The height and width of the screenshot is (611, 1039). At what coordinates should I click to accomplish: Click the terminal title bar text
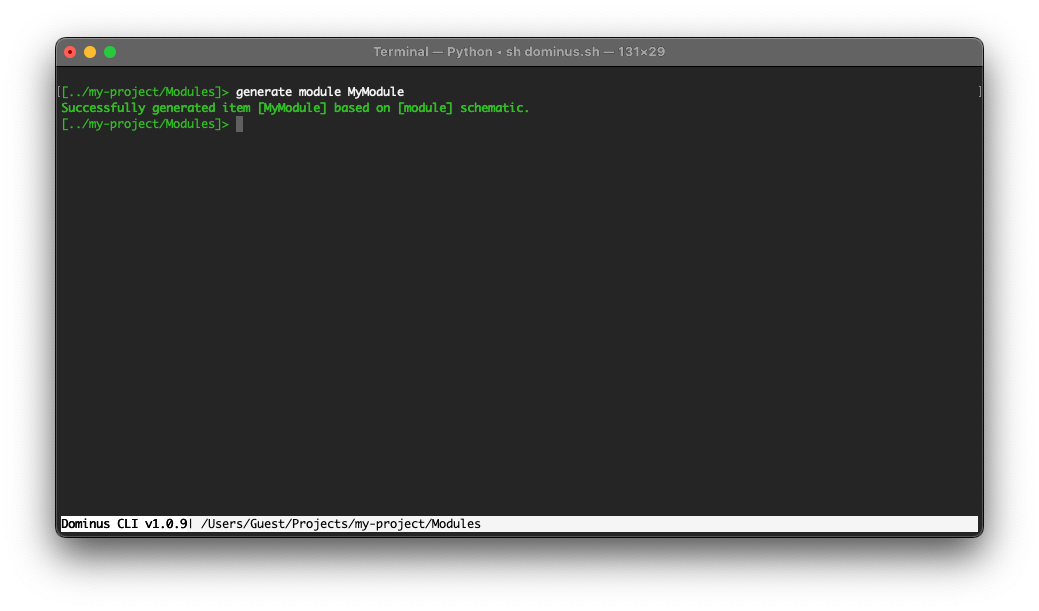tap(518, 52)
